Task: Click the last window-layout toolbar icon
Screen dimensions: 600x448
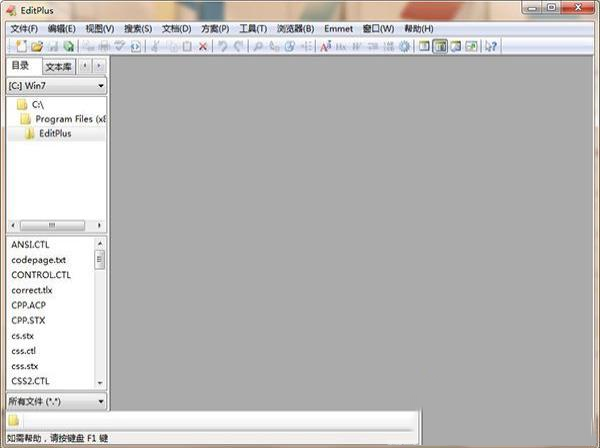Action: (471, 46)
